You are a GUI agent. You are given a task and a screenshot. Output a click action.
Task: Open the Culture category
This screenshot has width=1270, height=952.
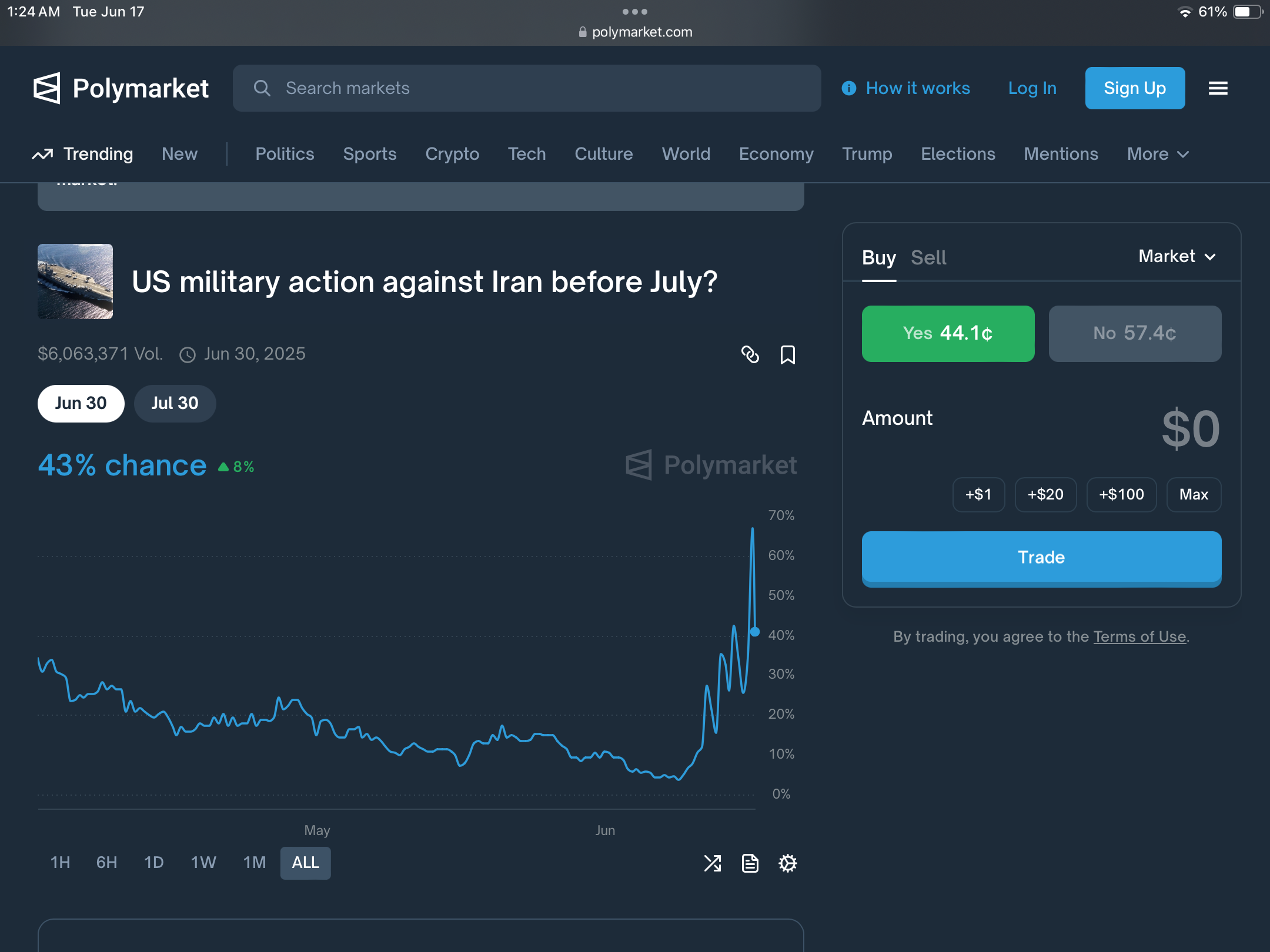(x=604, y=154)
